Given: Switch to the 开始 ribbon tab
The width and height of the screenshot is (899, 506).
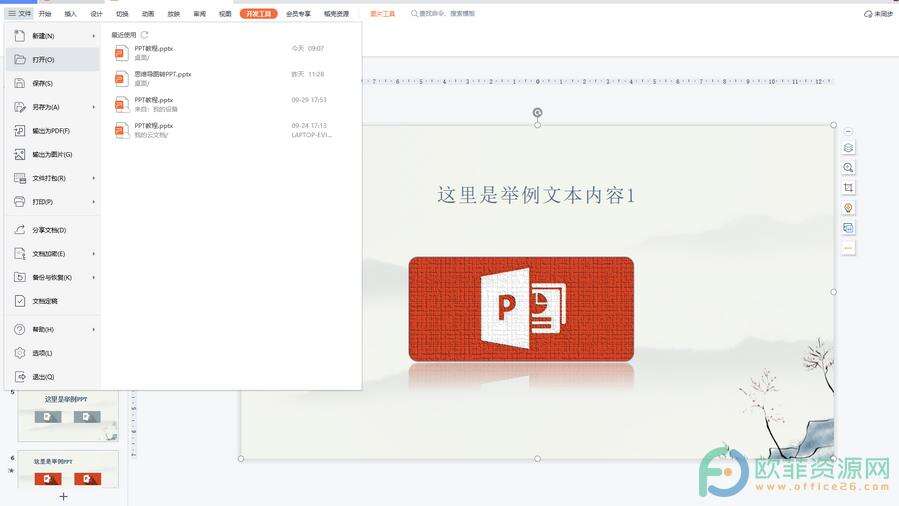Looking at the screenshot, I should tap(45, 14).
